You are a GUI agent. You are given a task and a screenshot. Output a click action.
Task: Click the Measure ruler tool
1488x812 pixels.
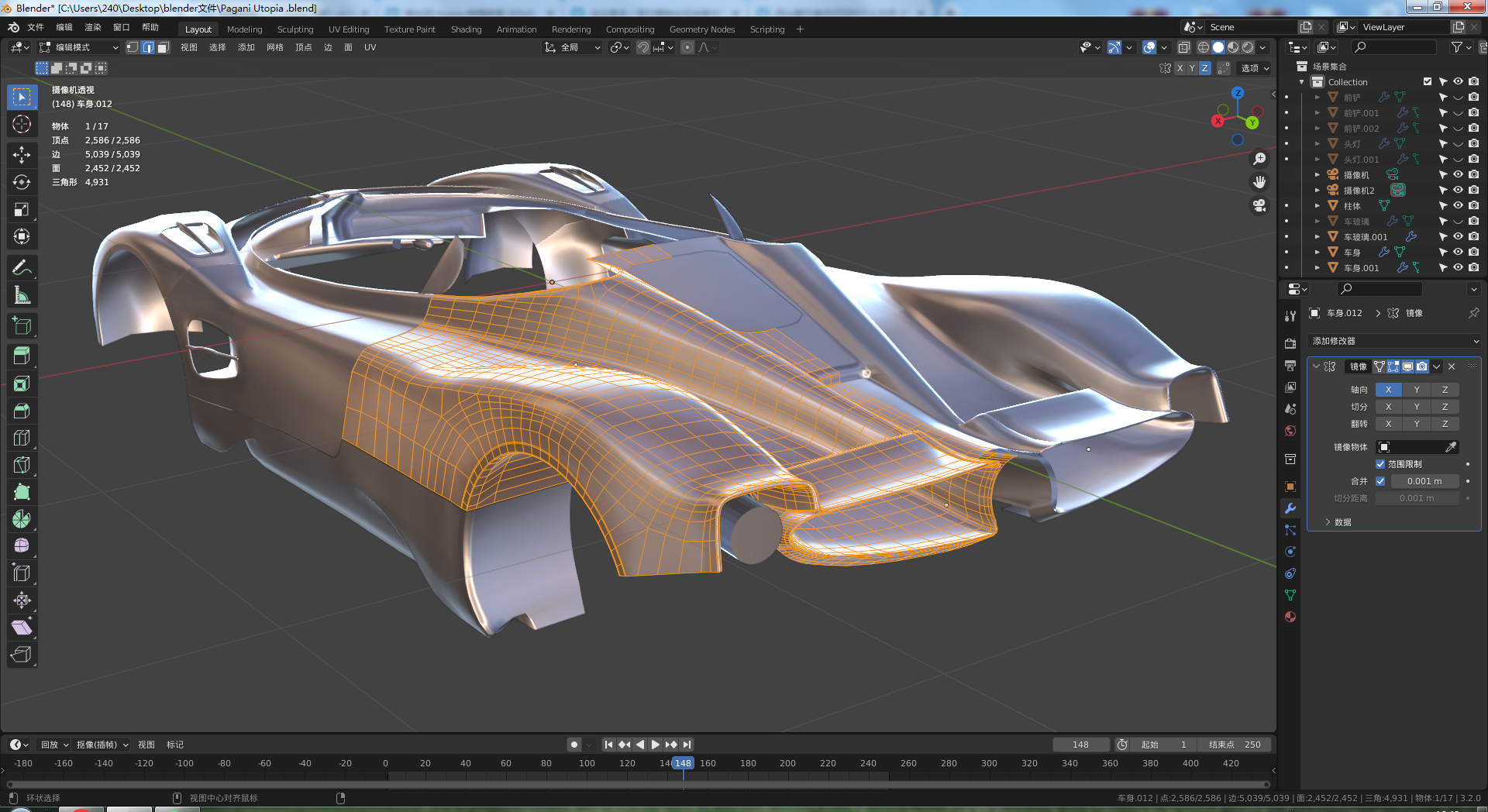[22, 295]
